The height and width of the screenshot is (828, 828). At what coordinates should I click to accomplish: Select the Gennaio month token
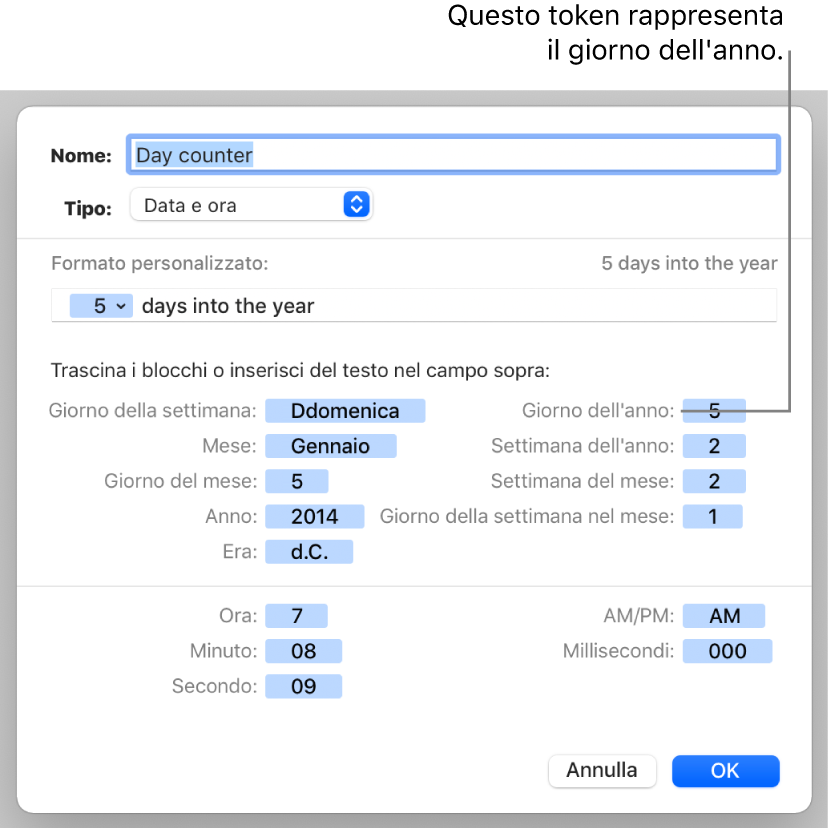330,446
